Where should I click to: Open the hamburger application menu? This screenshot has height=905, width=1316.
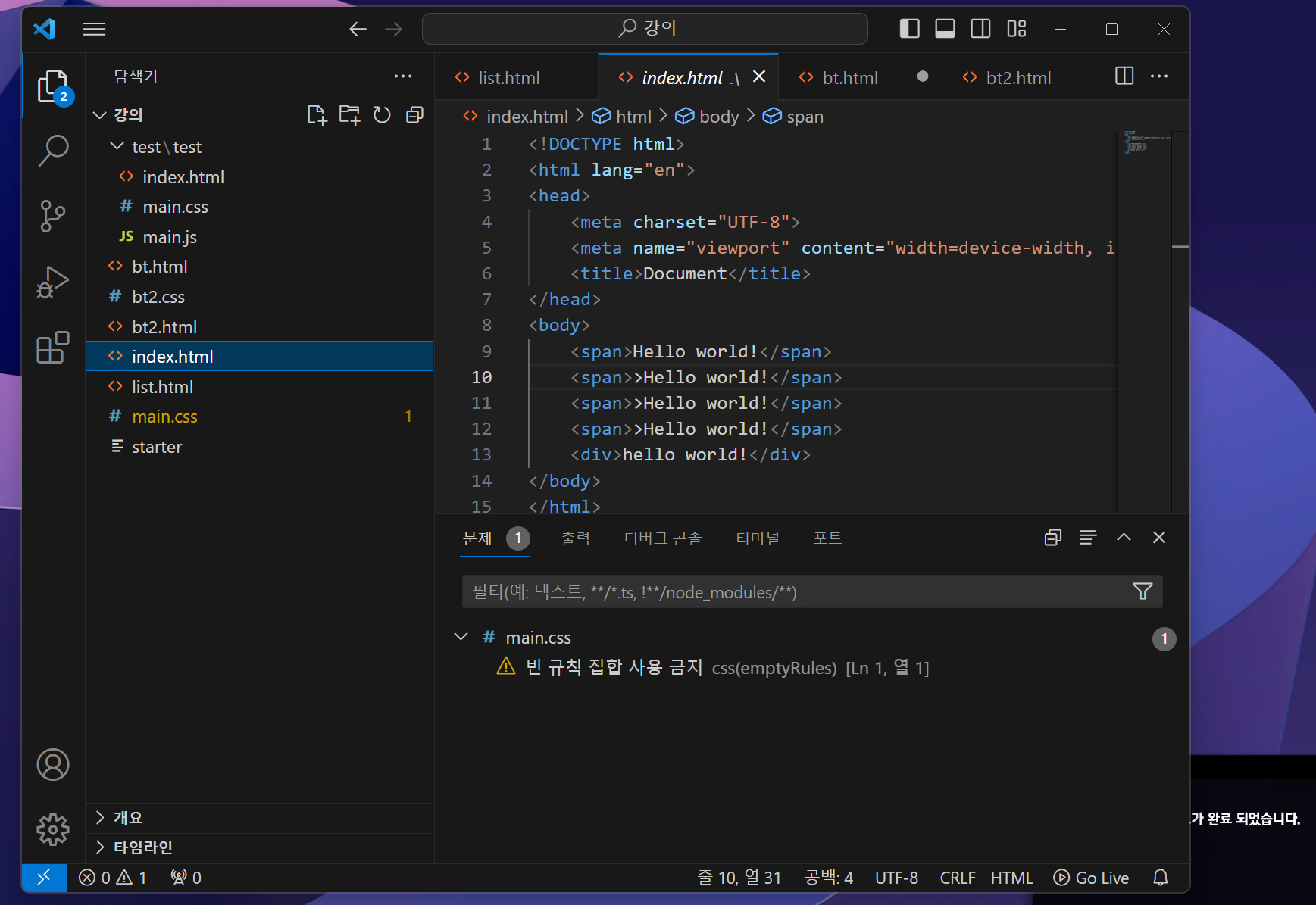pyautogui.click(x=94, y=30)
